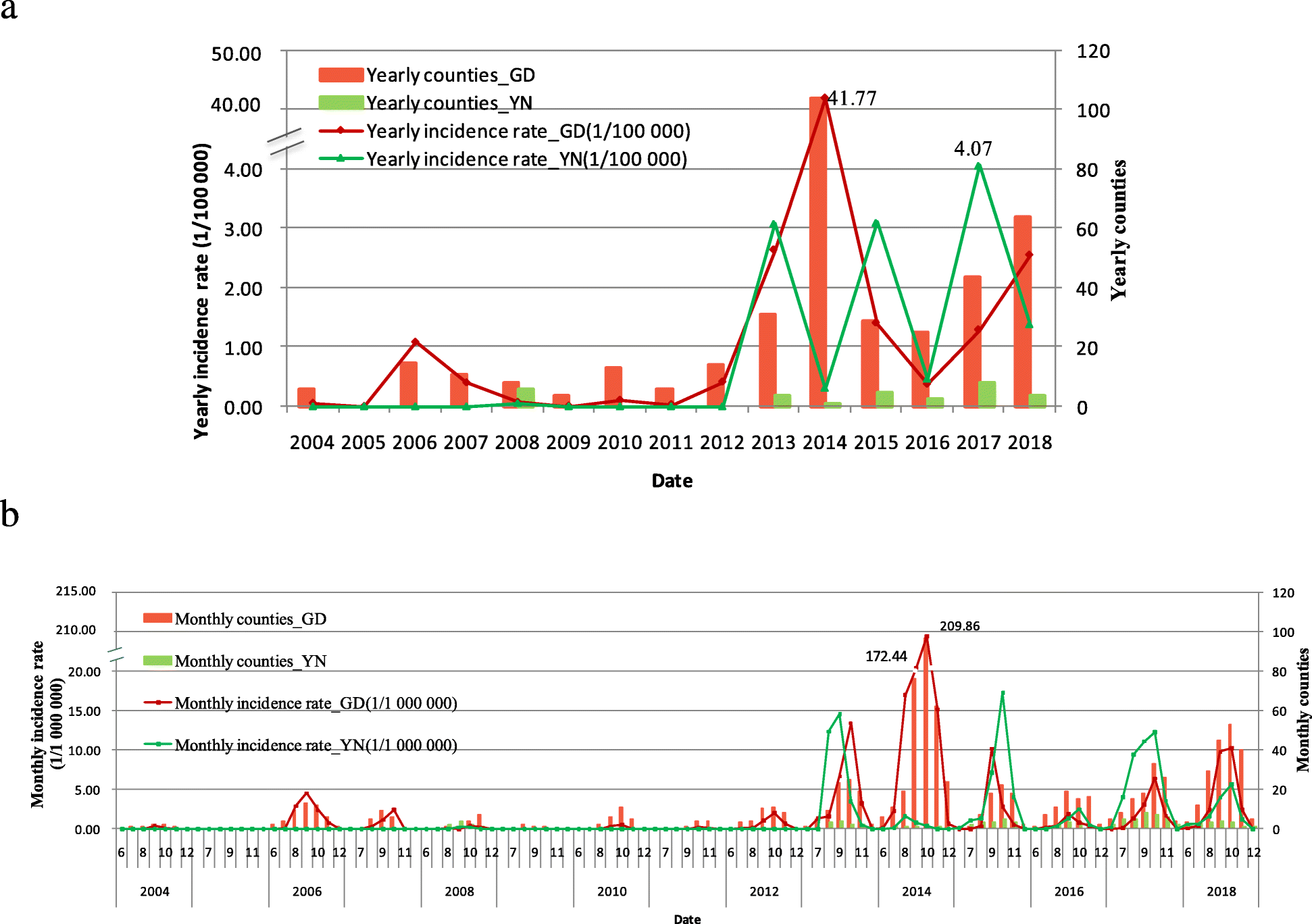Select the Yearly incidence rate_GD legend label
The image size is (1312, 924).
pos(528,131)
